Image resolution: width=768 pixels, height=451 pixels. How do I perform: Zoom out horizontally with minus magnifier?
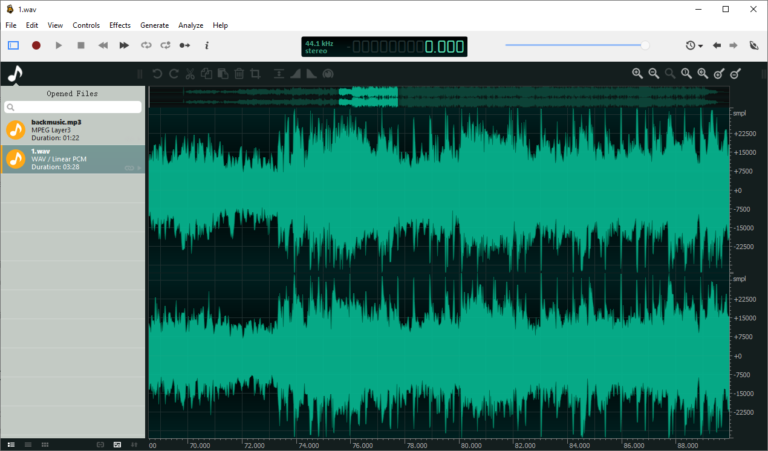click(654, 73)
